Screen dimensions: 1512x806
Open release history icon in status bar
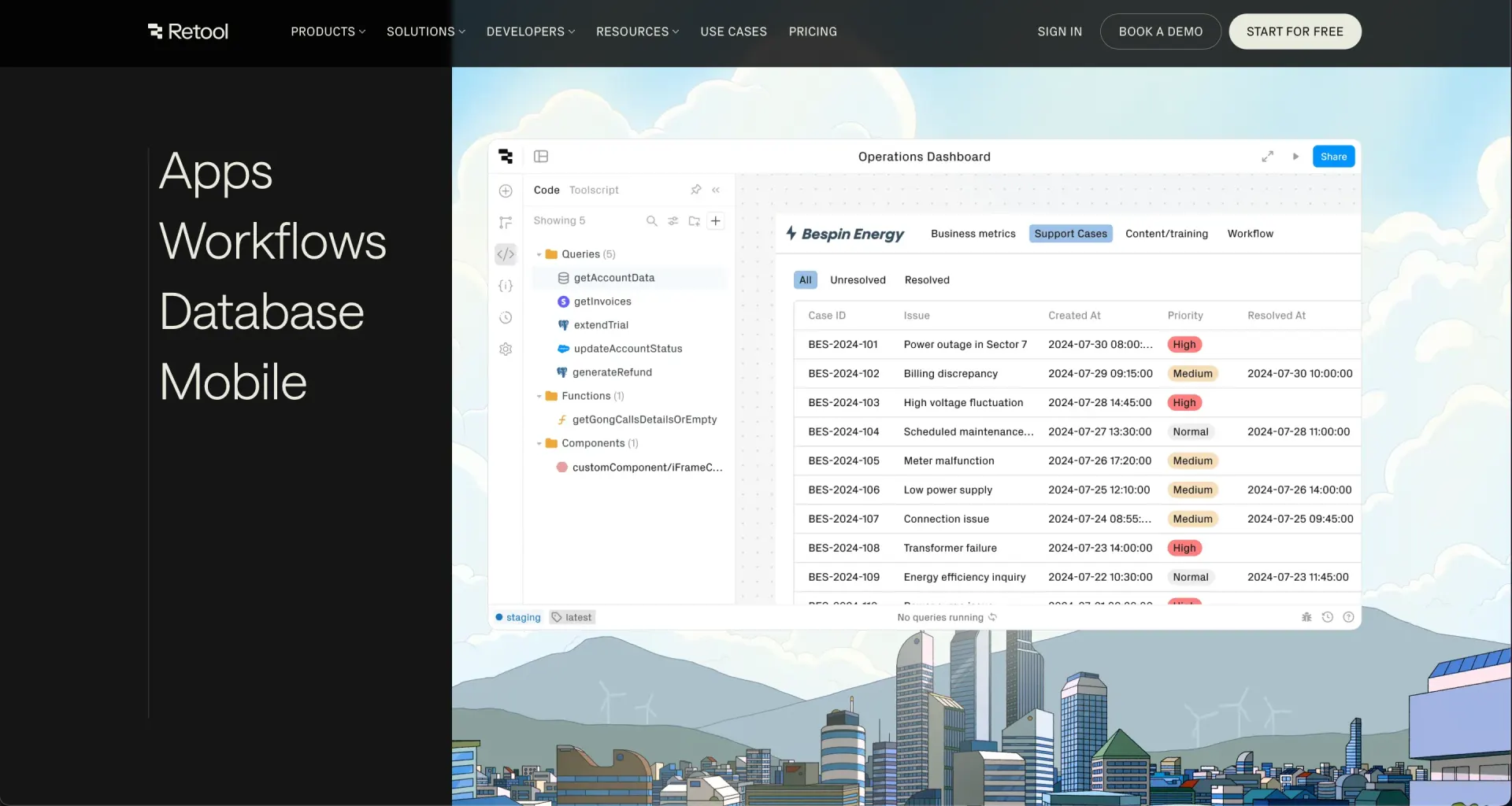click(x=1328, y=617)
